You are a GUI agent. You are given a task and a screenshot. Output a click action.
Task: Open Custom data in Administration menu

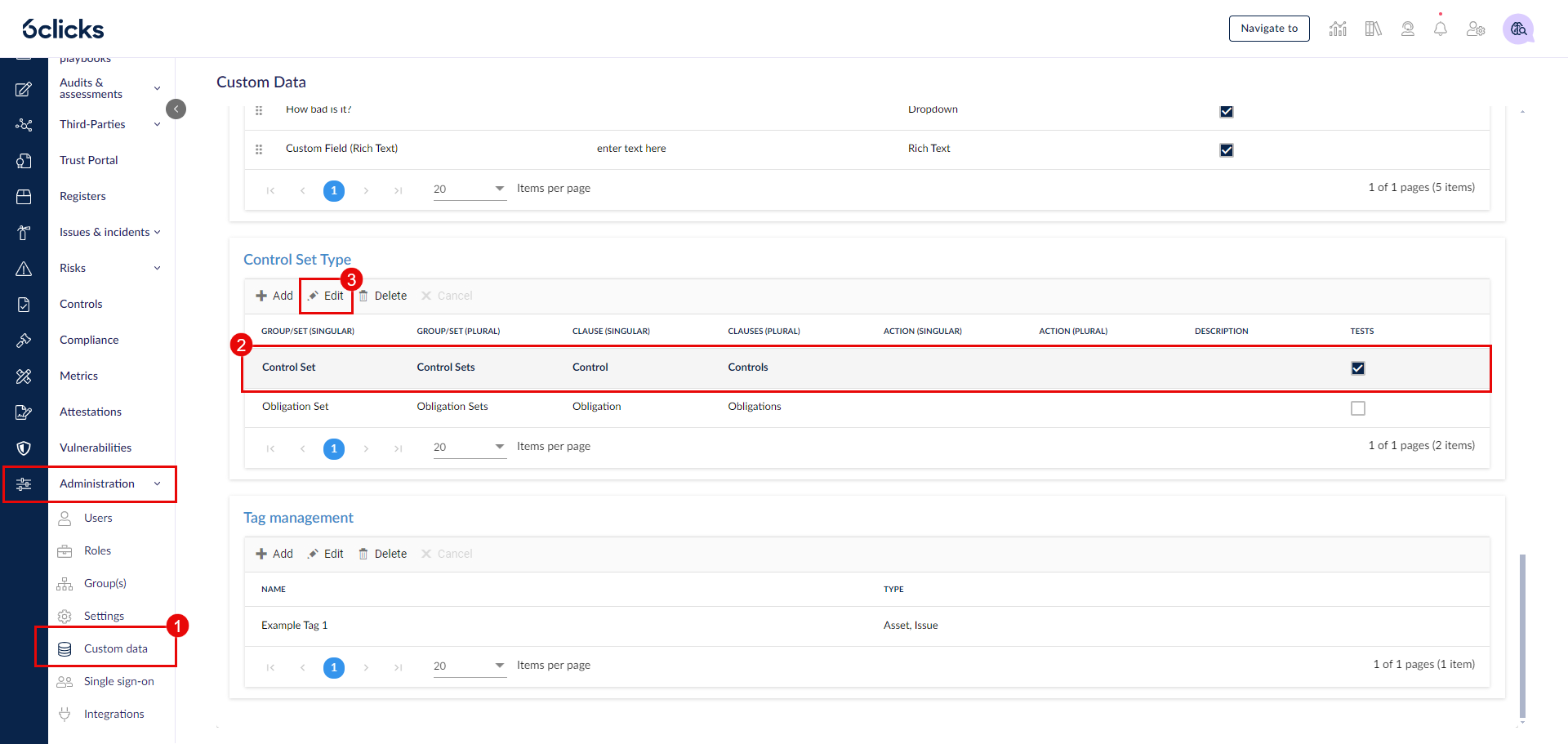115,648
